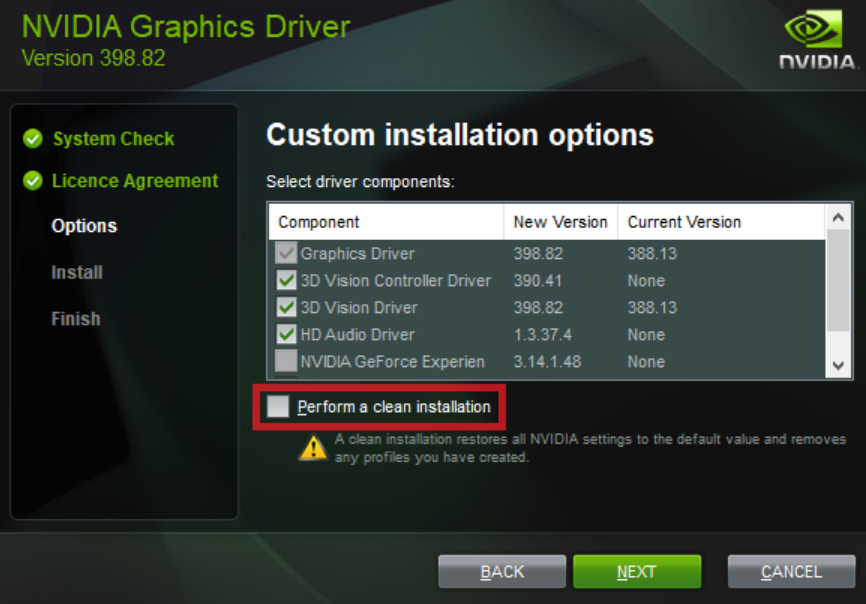866x604 pixels.
Task: Click the CANCEL button
Action: pyautogui.click(x=791, y=571)
